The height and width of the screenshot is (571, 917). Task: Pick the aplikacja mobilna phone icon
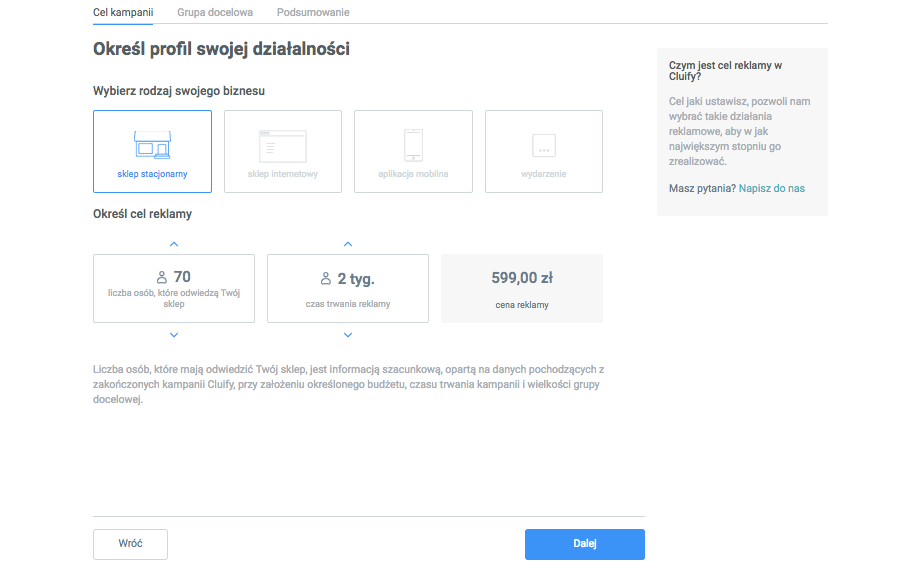point(413,145)
